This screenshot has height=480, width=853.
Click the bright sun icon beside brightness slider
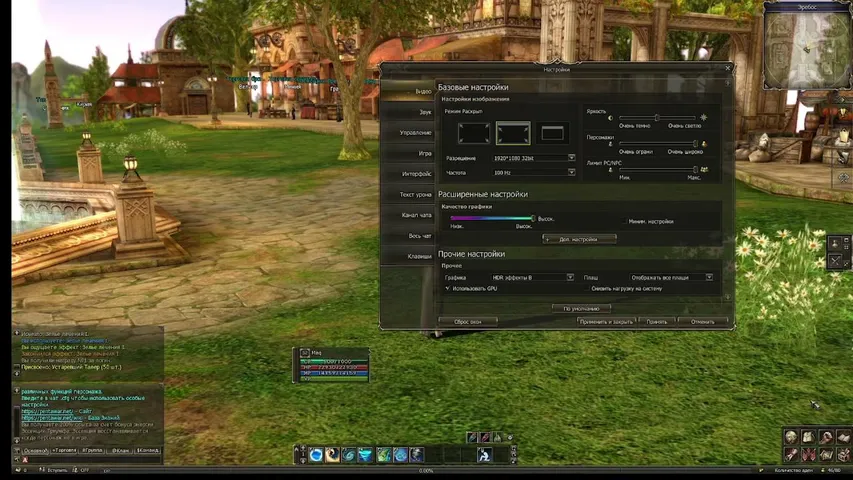pyautogui.click(x=703, y=118)
